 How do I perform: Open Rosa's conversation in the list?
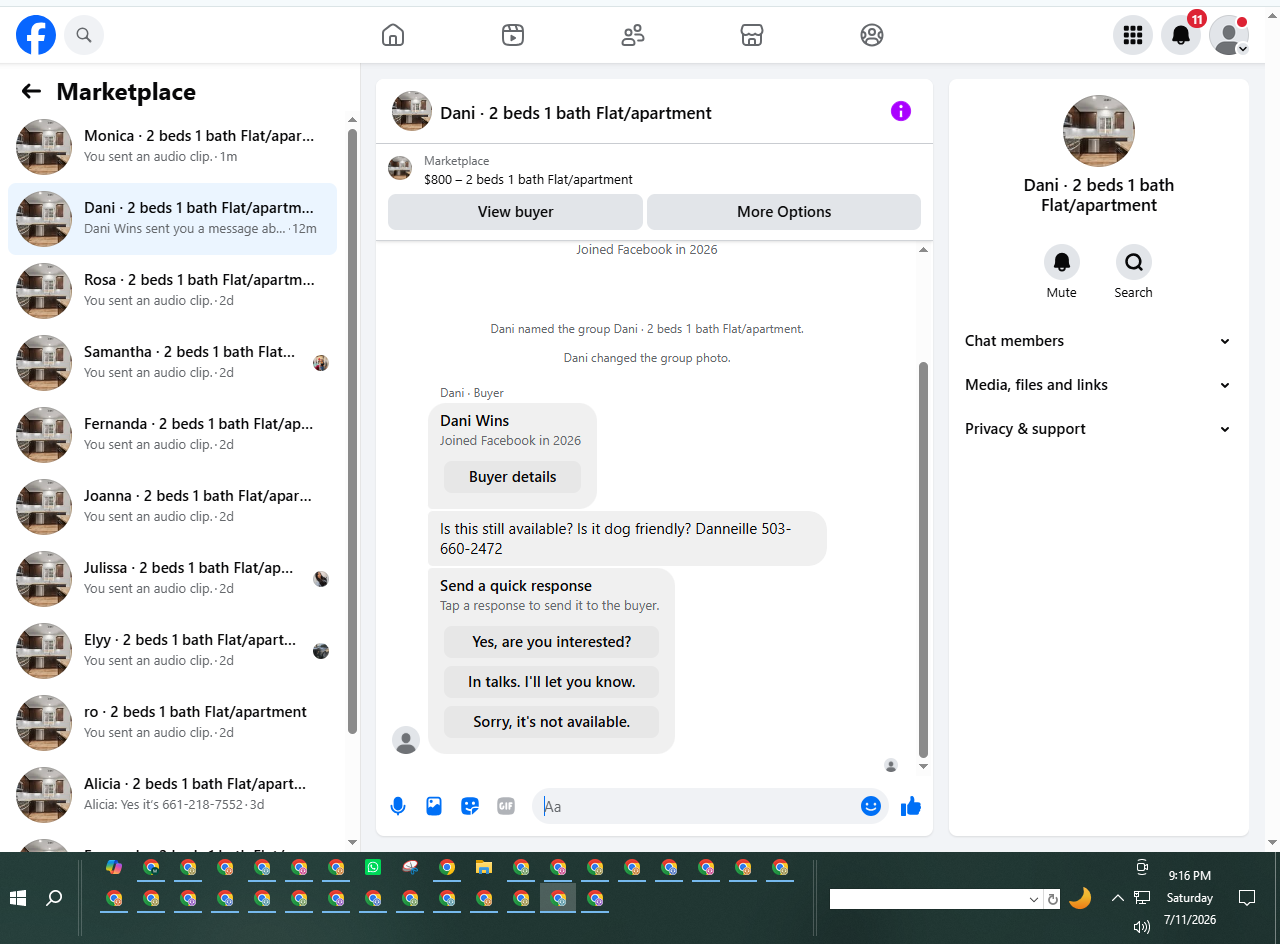pyautogui.click(x=172, y=291)
